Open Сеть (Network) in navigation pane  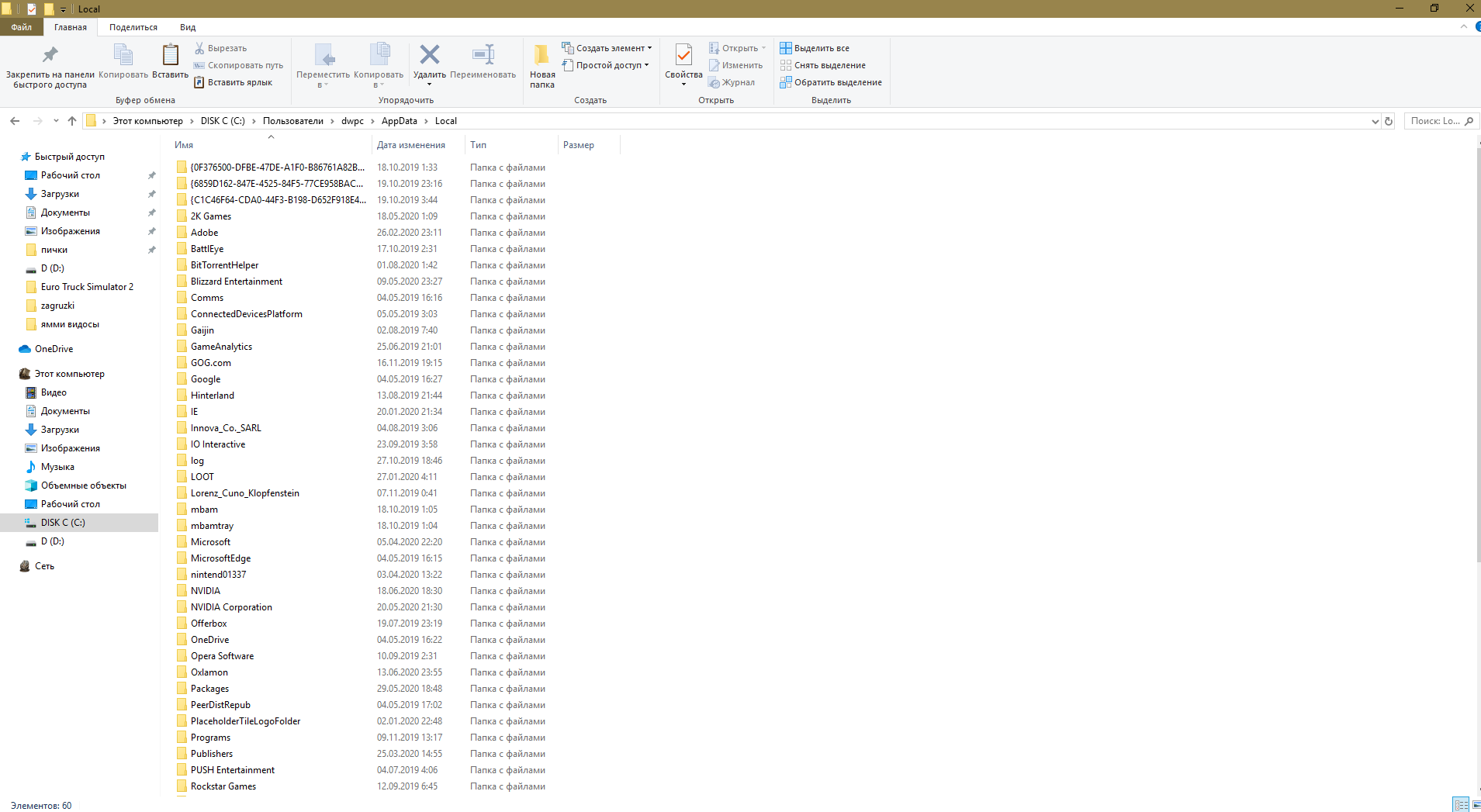44,566
